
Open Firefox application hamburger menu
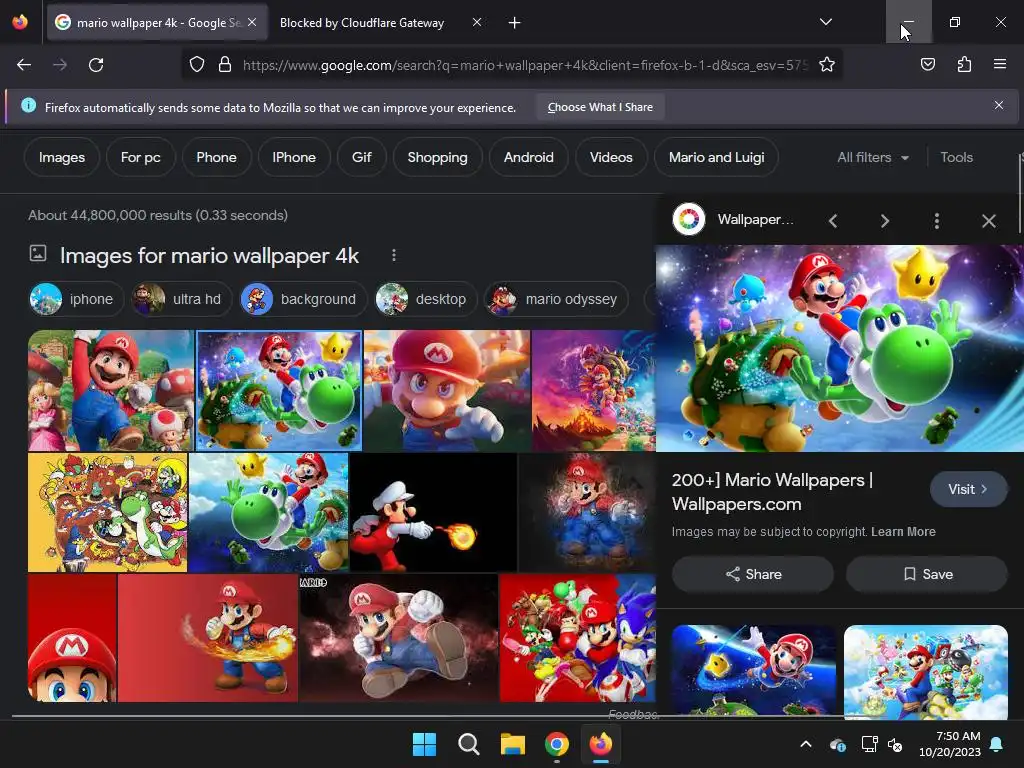tap(999, 65)
